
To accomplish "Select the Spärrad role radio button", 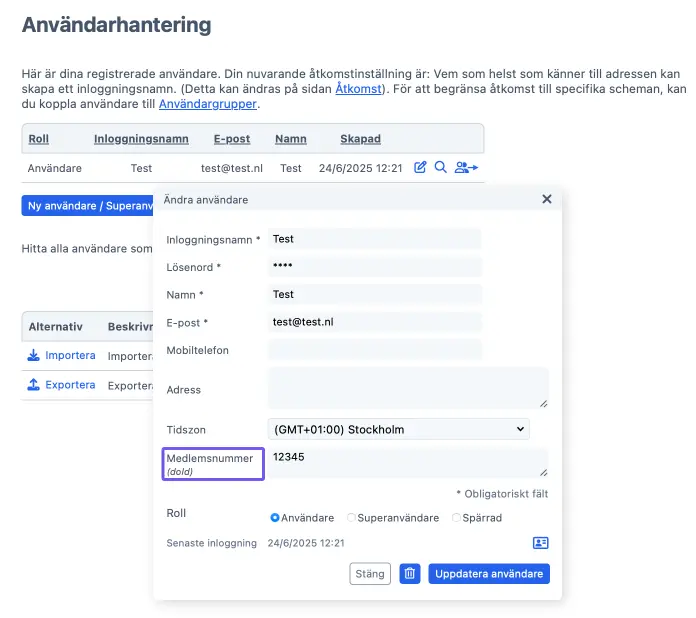I will click(456, 518).
